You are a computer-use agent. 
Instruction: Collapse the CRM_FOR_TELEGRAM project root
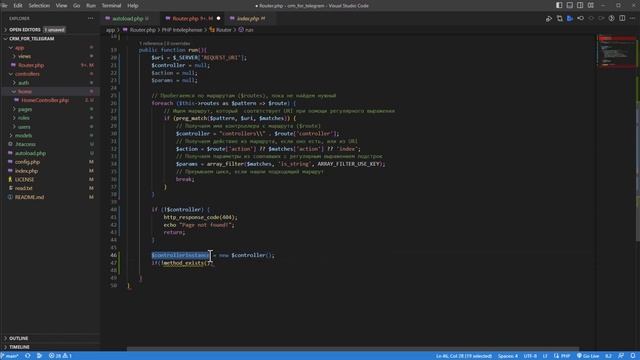tap(50, 38)
